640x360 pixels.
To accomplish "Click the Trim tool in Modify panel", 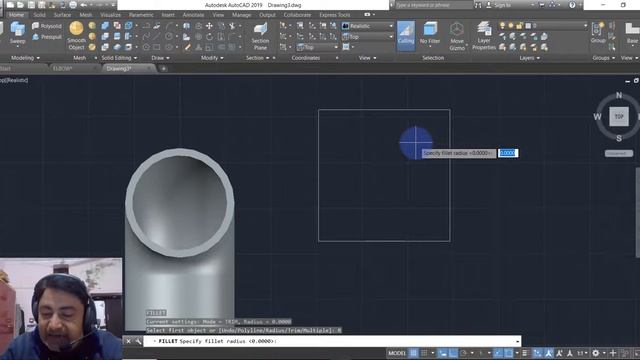I will 232,26.
